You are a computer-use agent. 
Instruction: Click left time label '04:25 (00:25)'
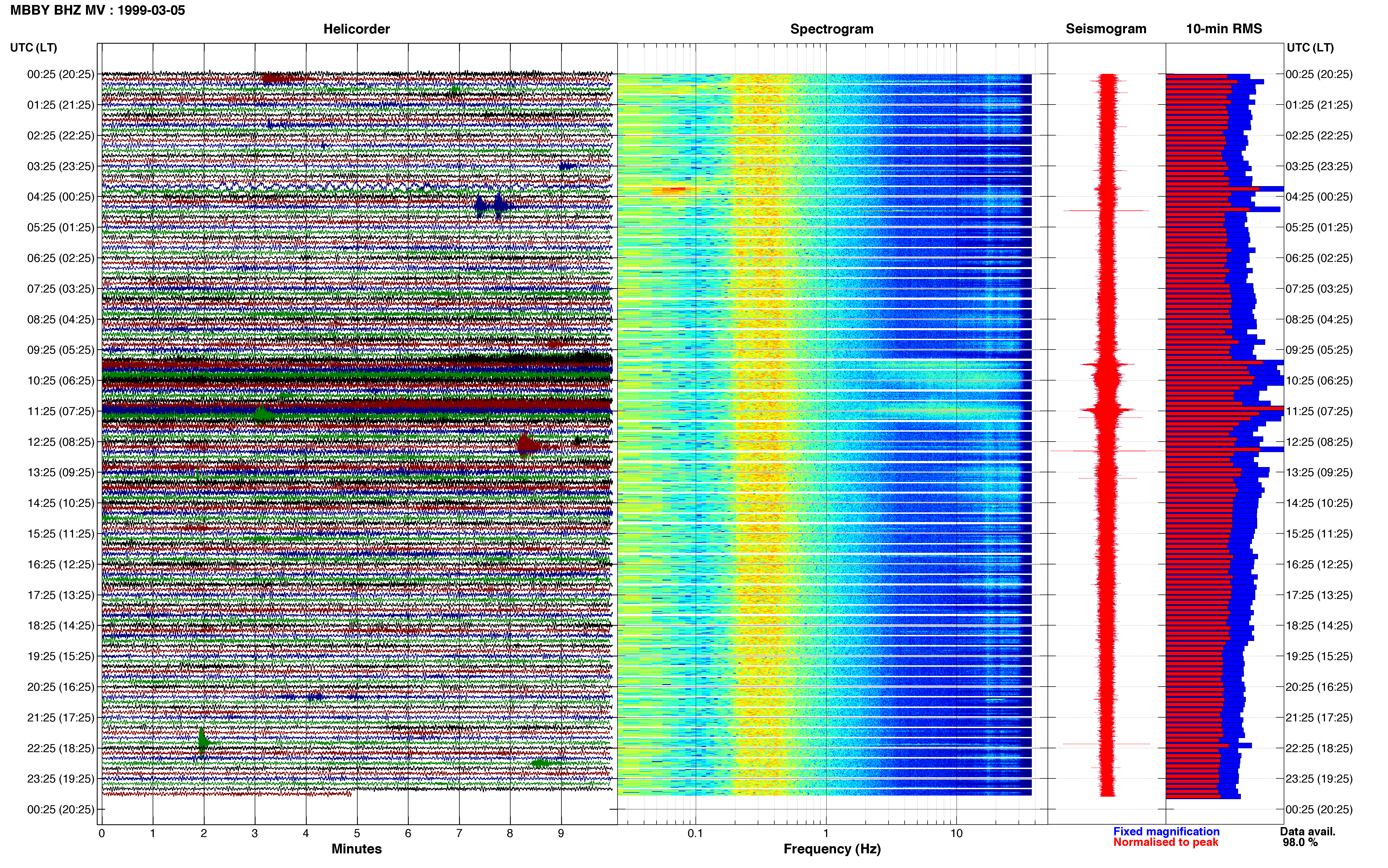(x=61, y=197)
